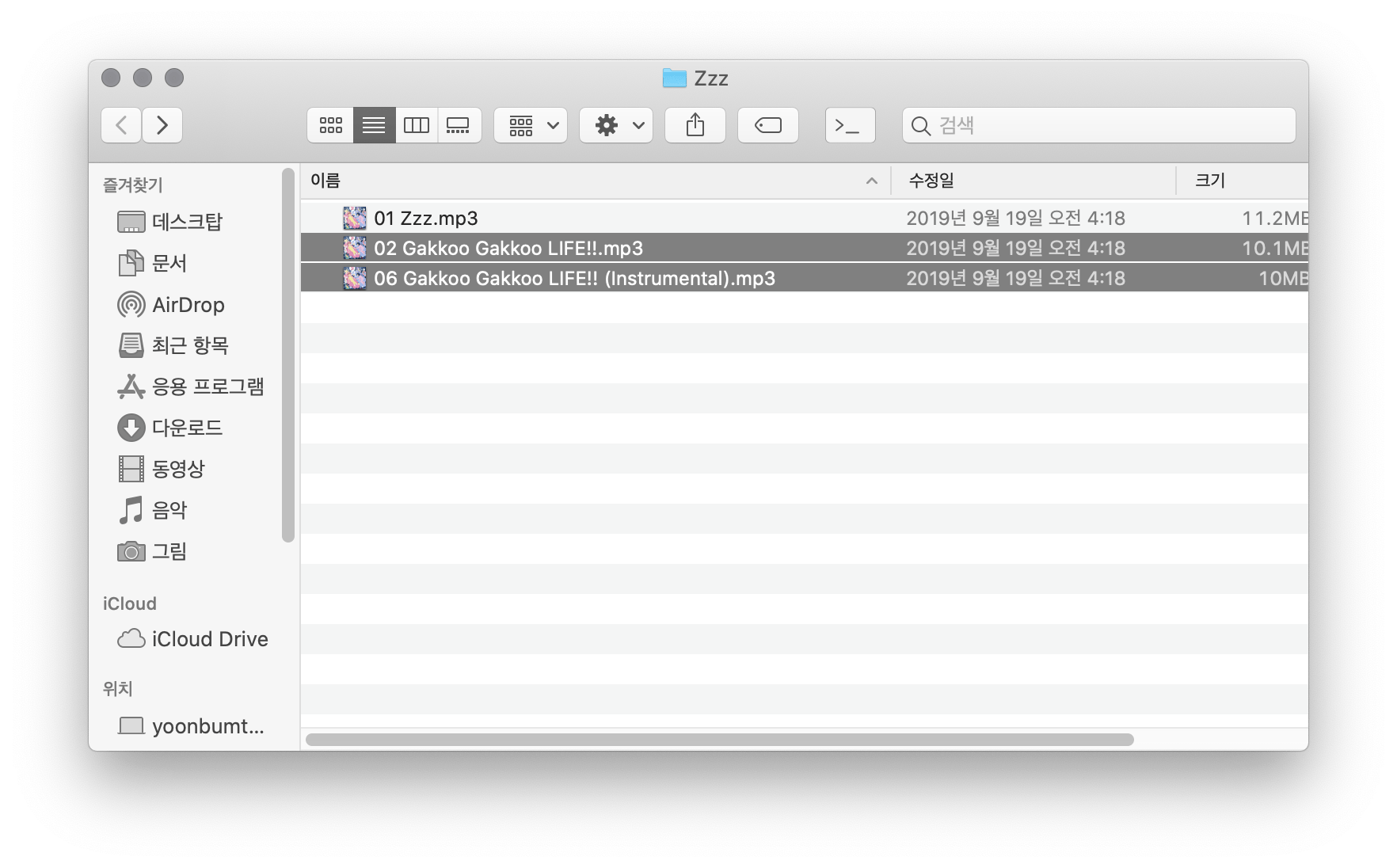This screenshot has width=1397, height=868.
Task: Switch to column view mode
Action: pos(417,125)
